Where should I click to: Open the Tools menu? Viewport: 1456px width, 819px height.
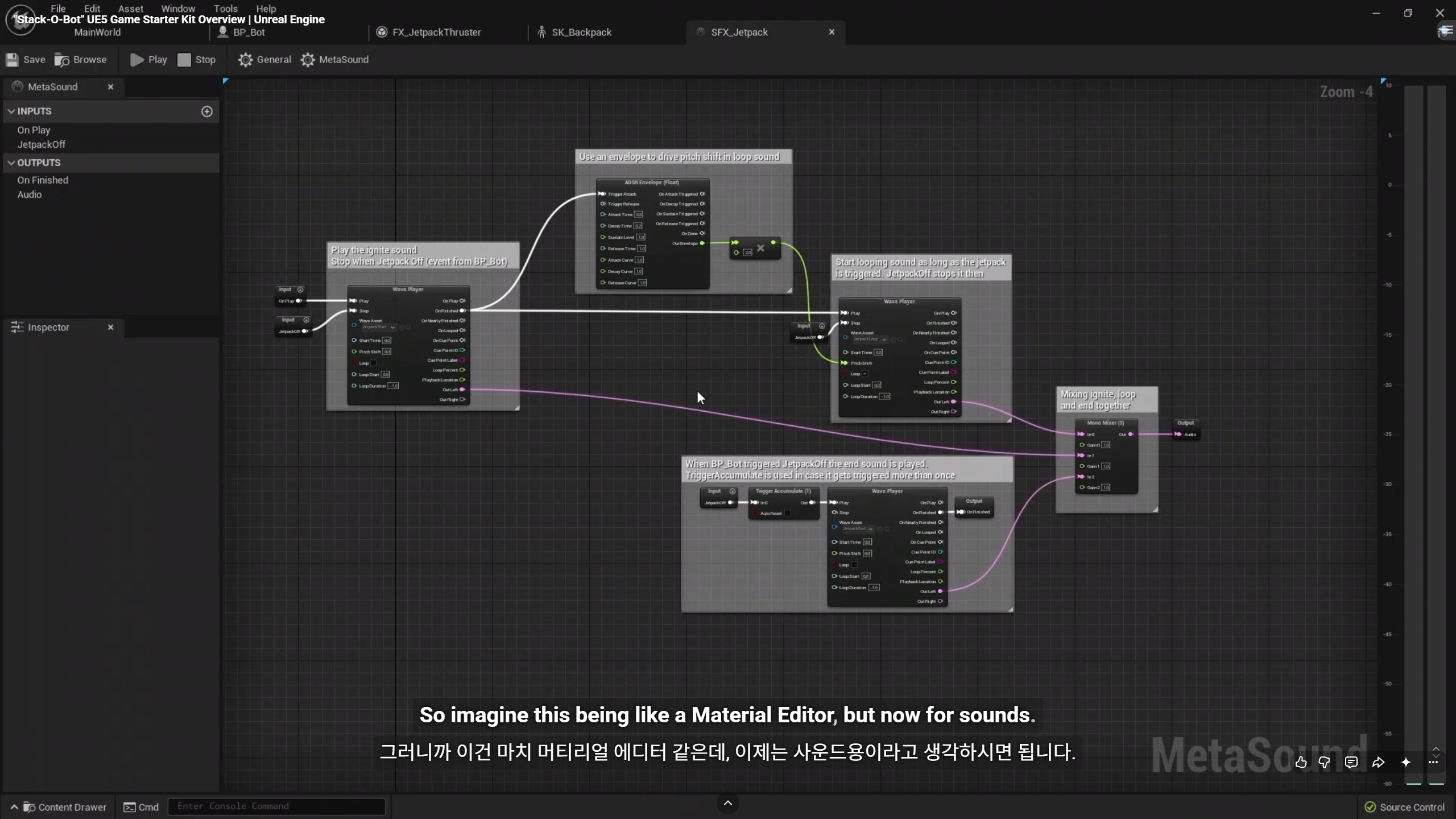[226, 9]
